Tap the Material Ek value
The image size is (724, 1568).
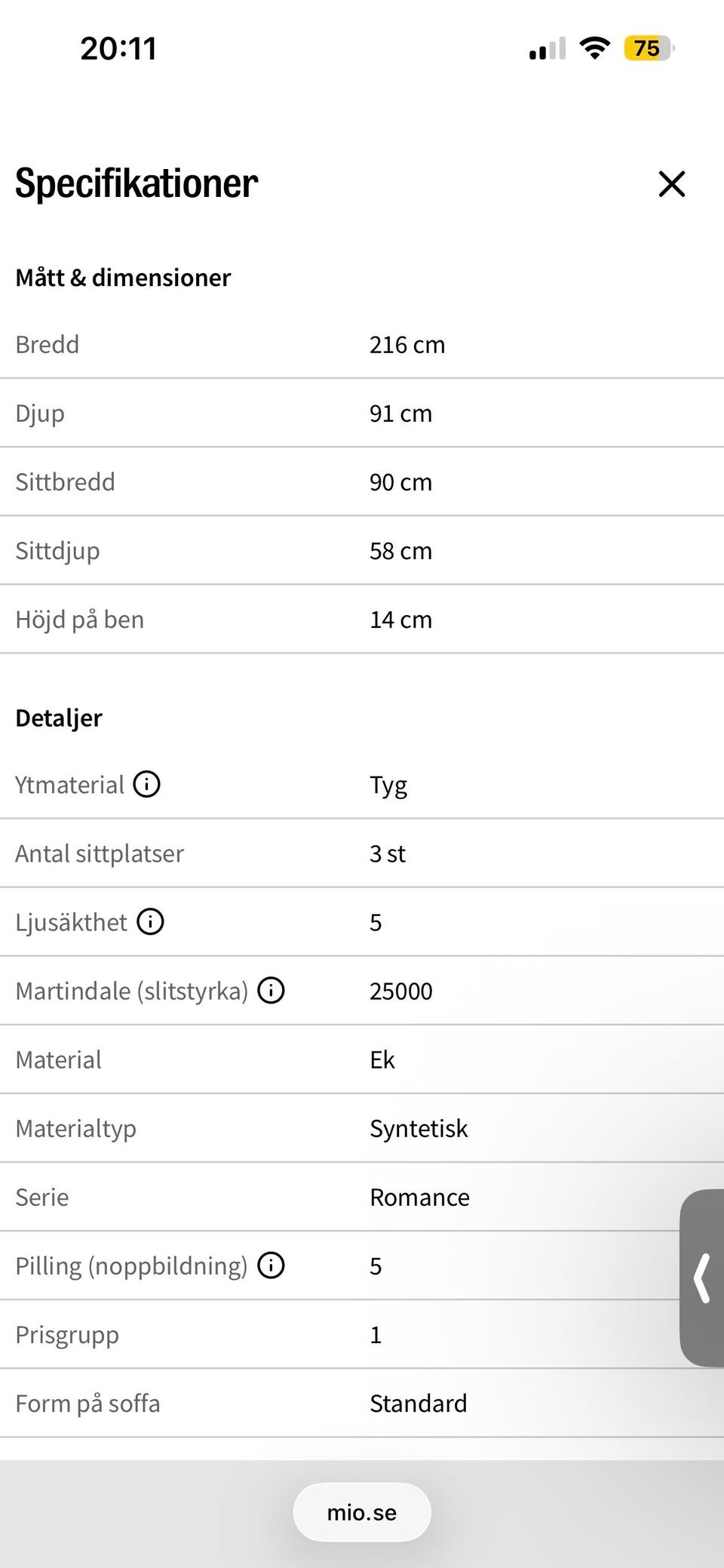pos(382,1060)
